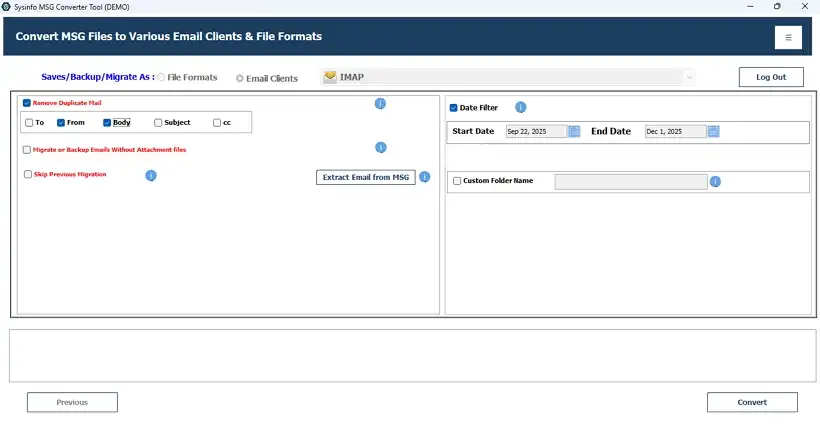The height and width of the screenshot is (432, 820).
Task: Open the hamburger menu in header
Action: pos(788,37)
